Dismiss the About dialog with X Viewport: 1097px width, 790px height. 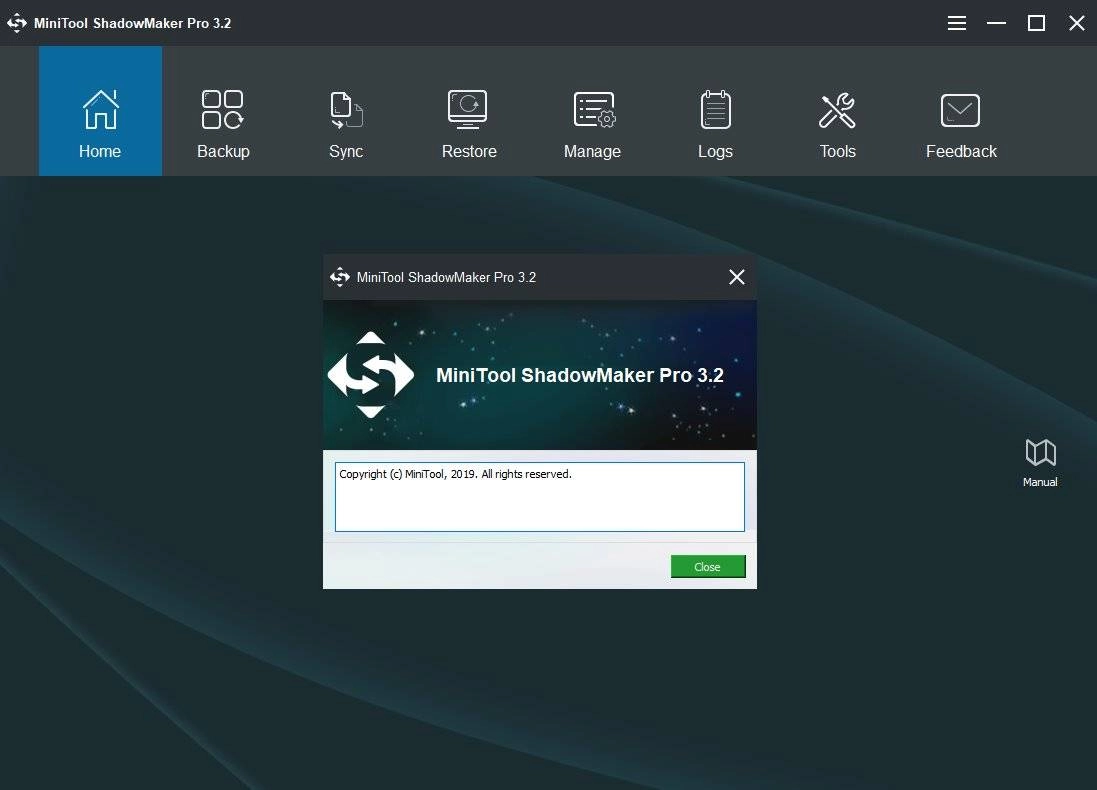pyautogui.click(x=737, y=277)
